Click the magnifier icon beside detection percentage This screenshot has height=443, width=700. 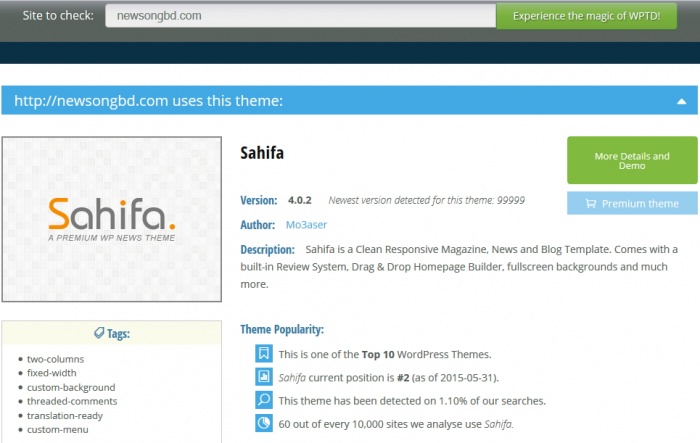coord(263,400)
